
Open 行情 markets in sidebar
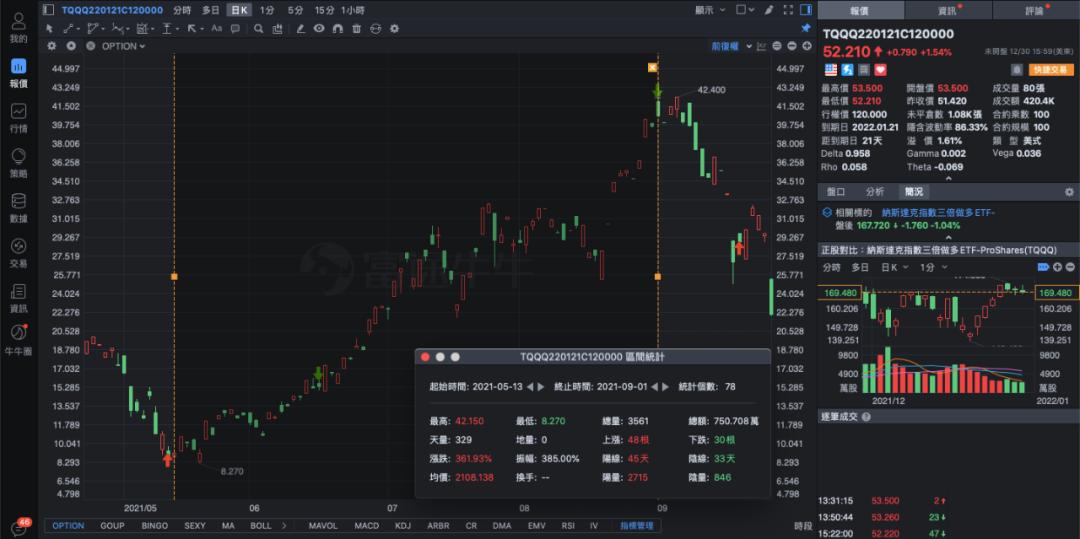point(19,118)
